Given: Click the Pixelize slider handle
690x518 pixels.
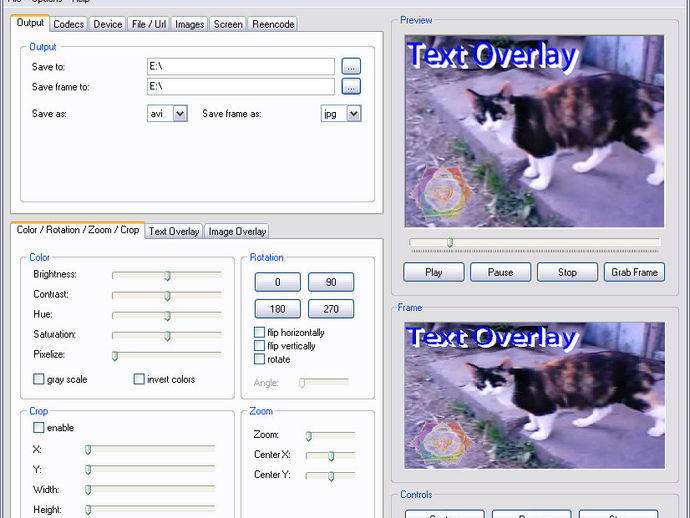Looking at the screenshot, I should click(x=115, y=356).
